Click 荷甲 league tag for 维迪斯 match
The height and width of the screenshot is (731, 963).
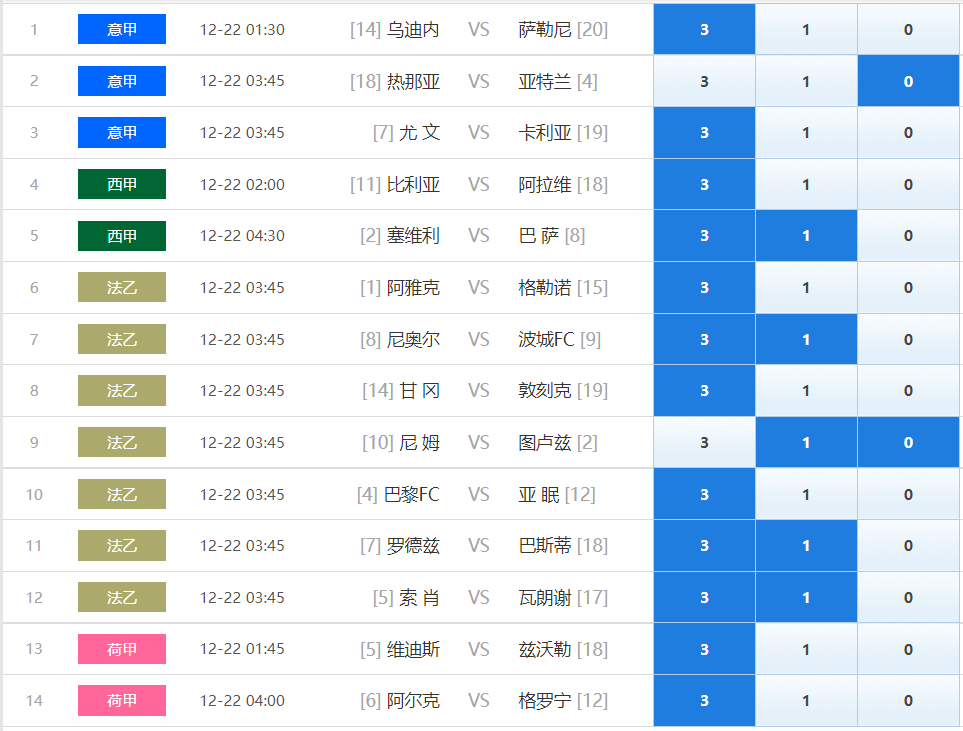click(122, 649)
